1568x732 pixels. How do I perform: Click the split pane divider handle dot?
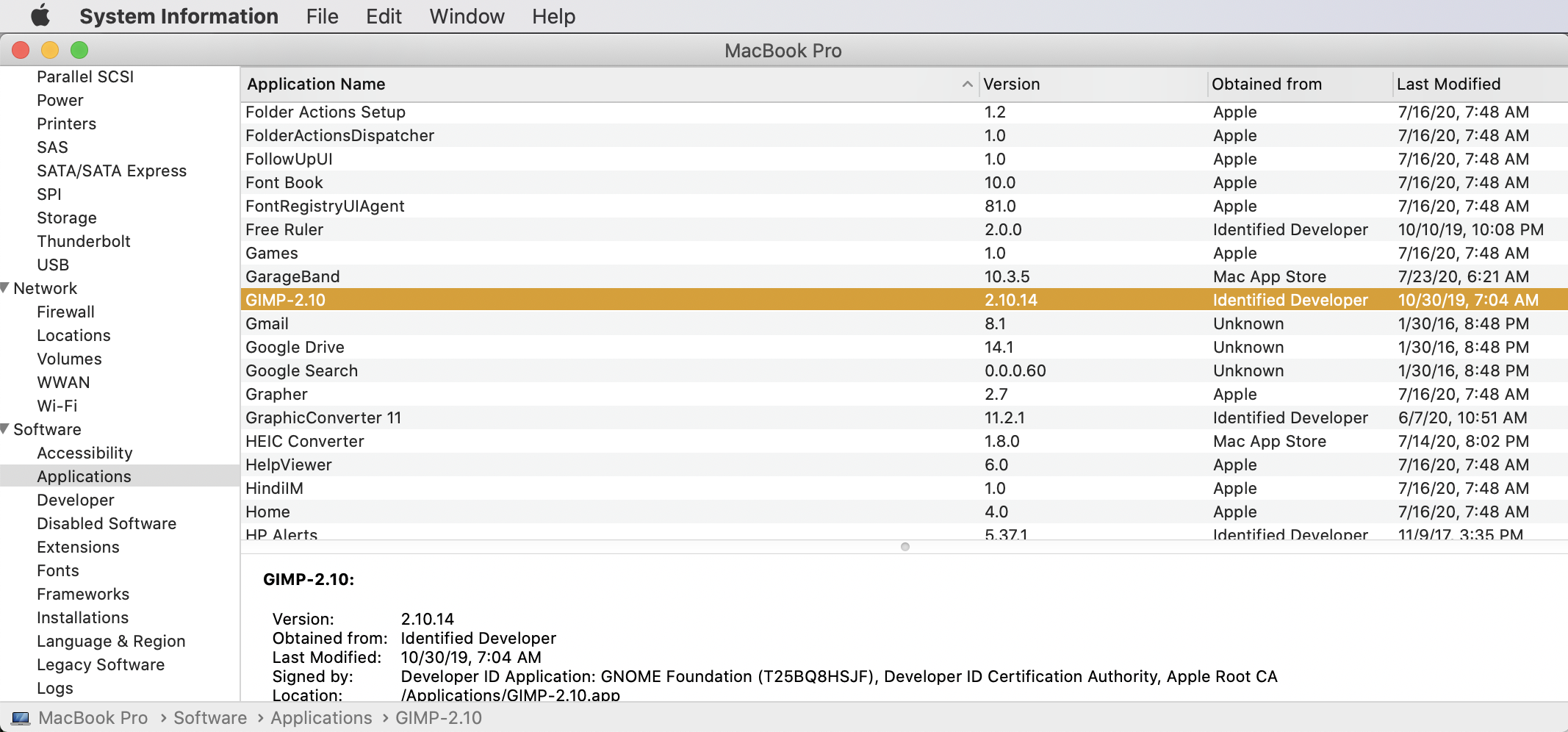(905, 547)
